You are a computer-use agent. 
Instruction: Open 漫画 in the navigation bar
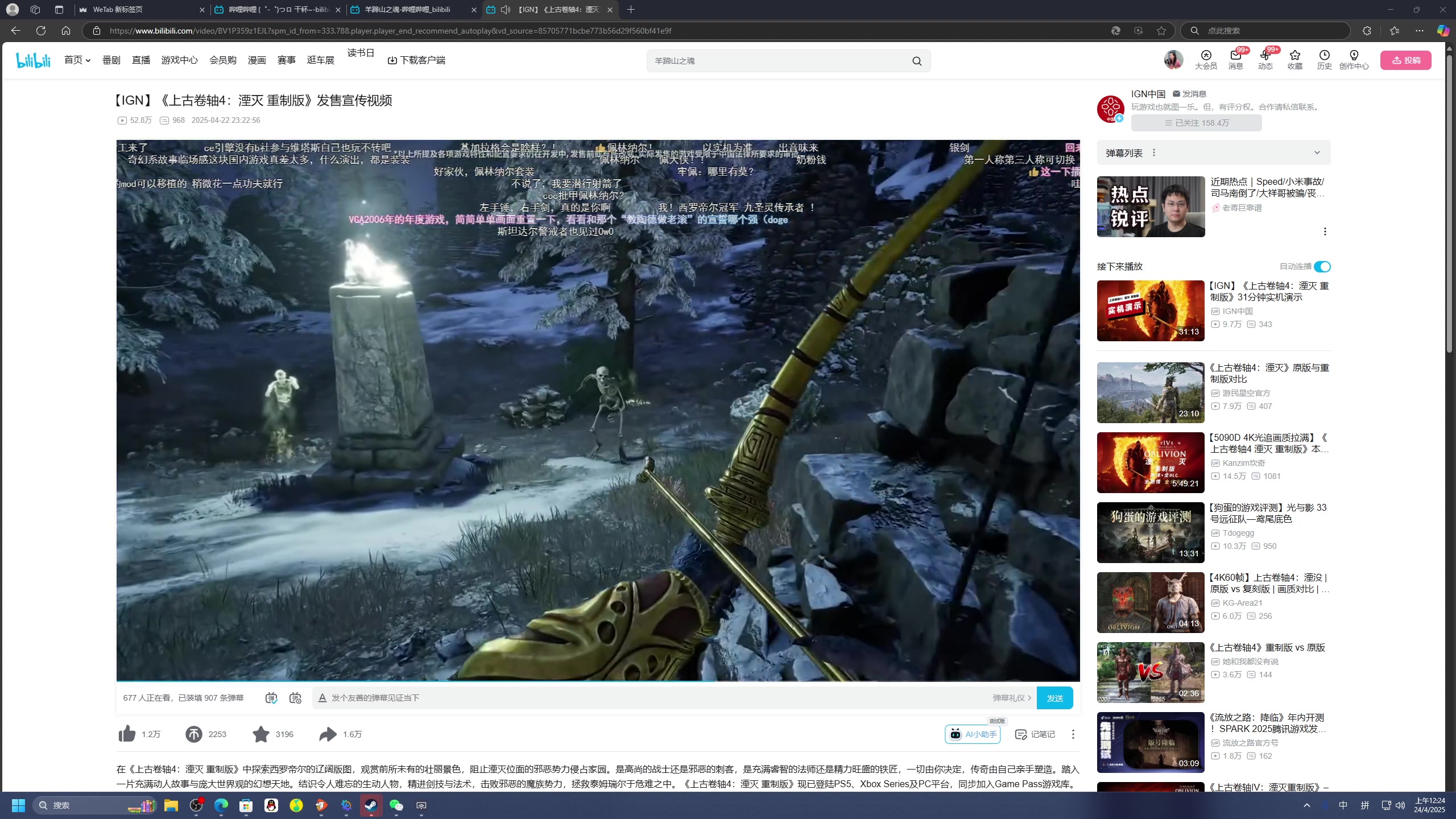point(257,60)
